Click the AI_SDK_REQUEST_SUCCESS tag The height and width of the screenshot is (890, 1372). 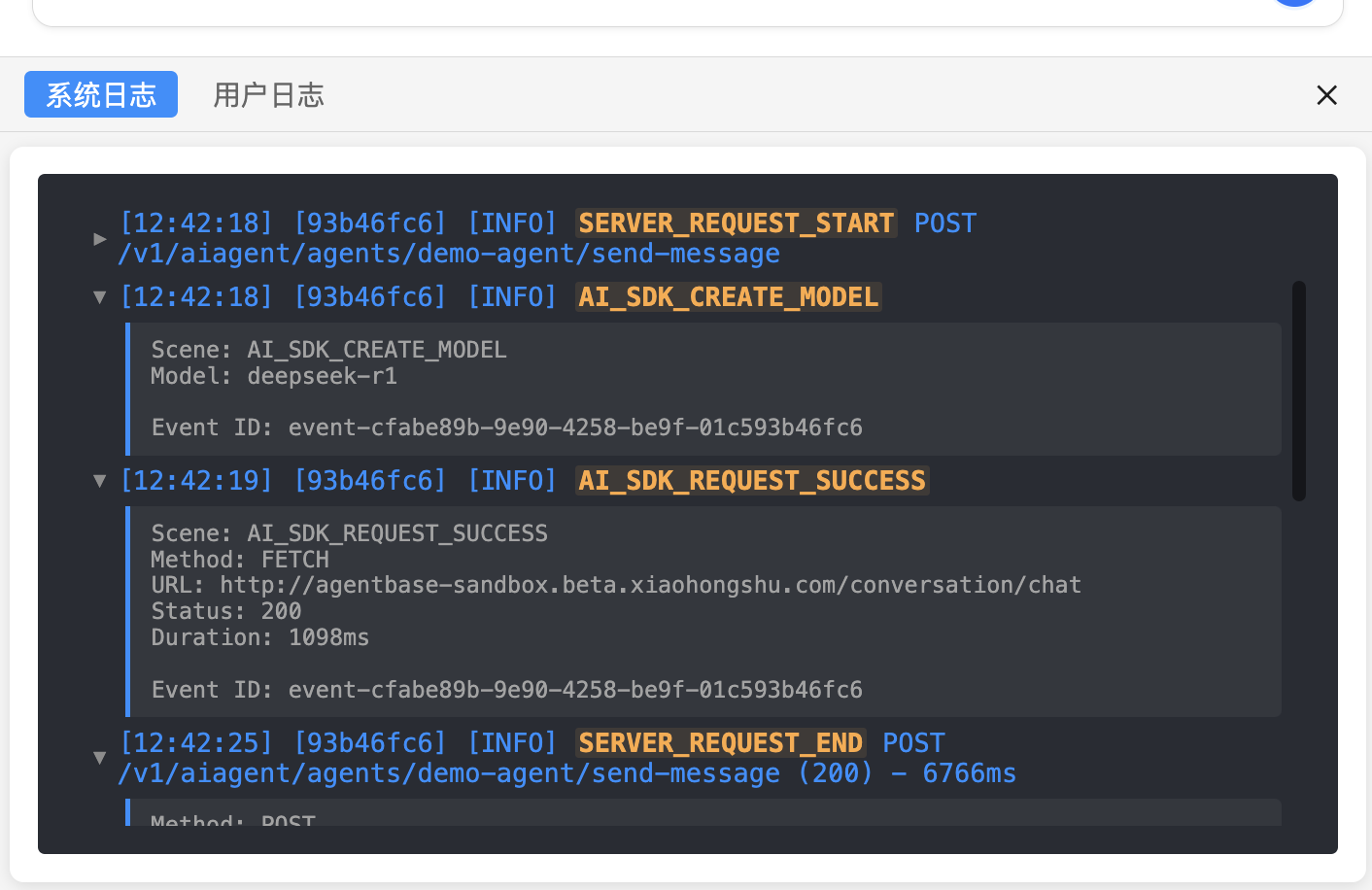752,481
